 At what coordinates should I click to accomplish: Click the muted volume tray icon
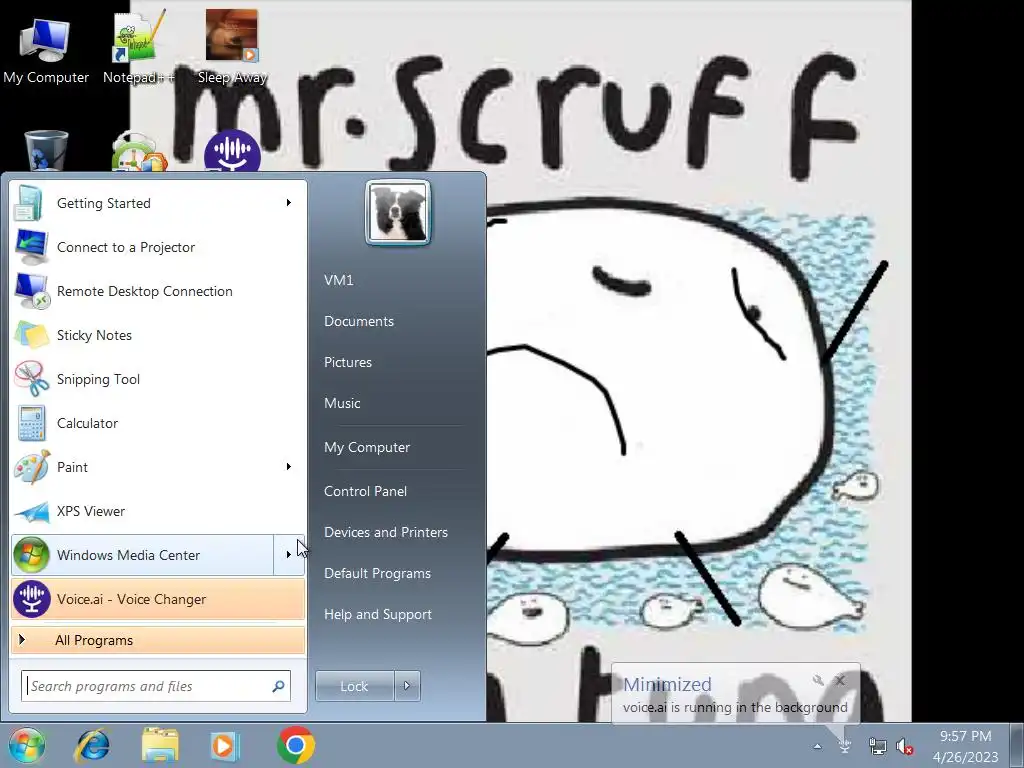point(904,746)
